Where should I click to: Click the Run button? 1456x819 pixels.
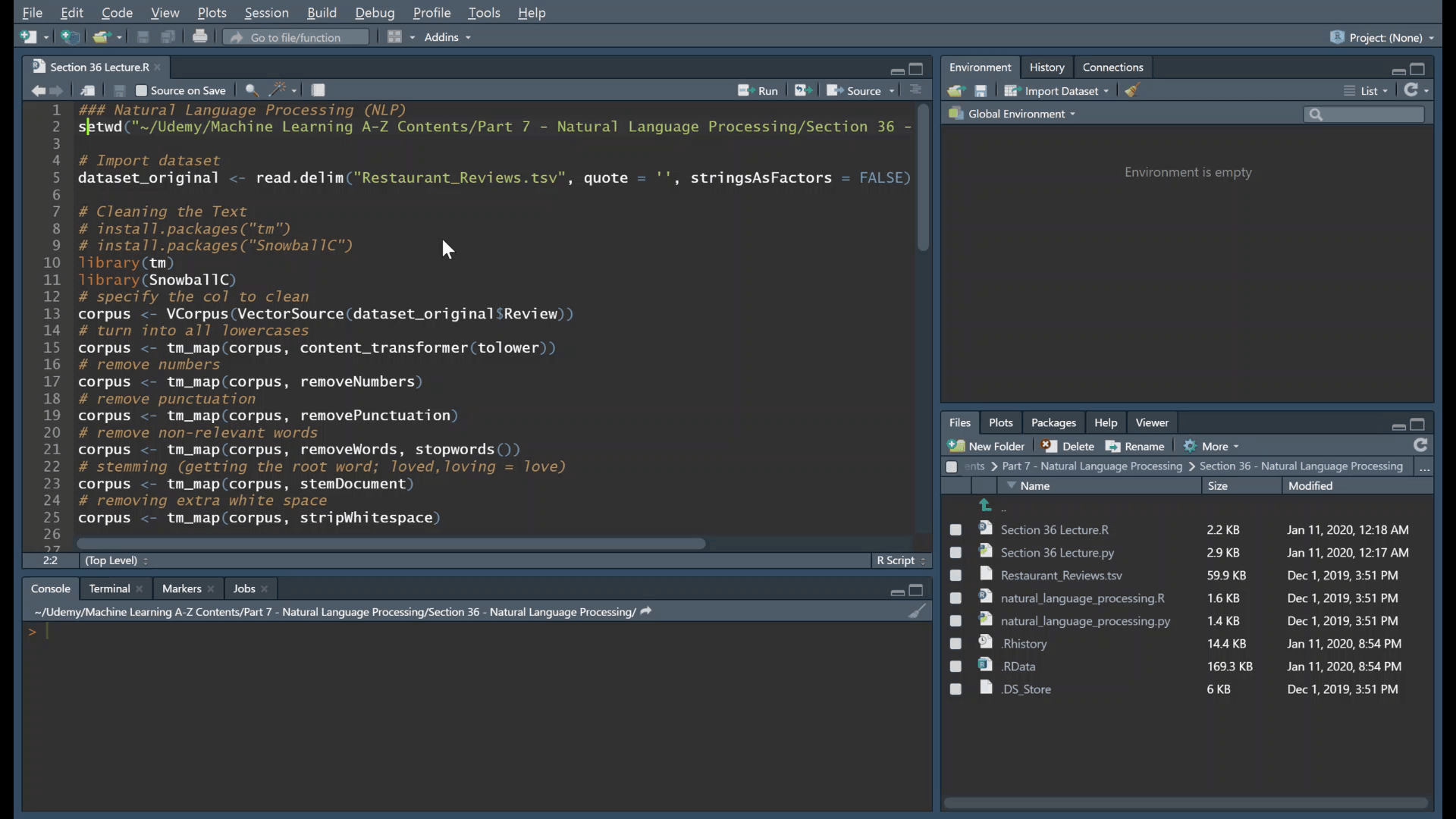click(x=758, y=91)
